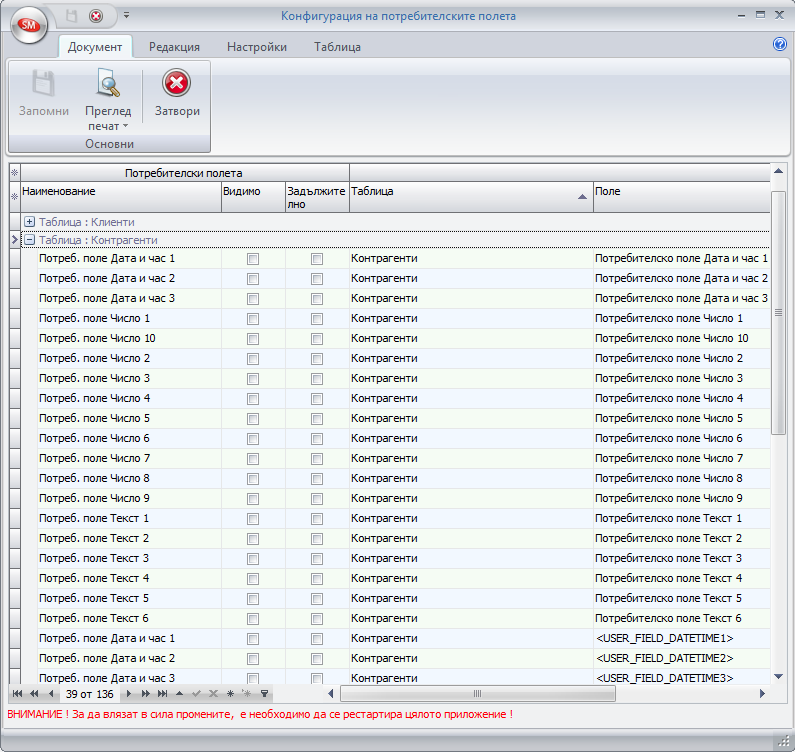Go to last record in navigator
795x752 pixels.
point(162,694)
